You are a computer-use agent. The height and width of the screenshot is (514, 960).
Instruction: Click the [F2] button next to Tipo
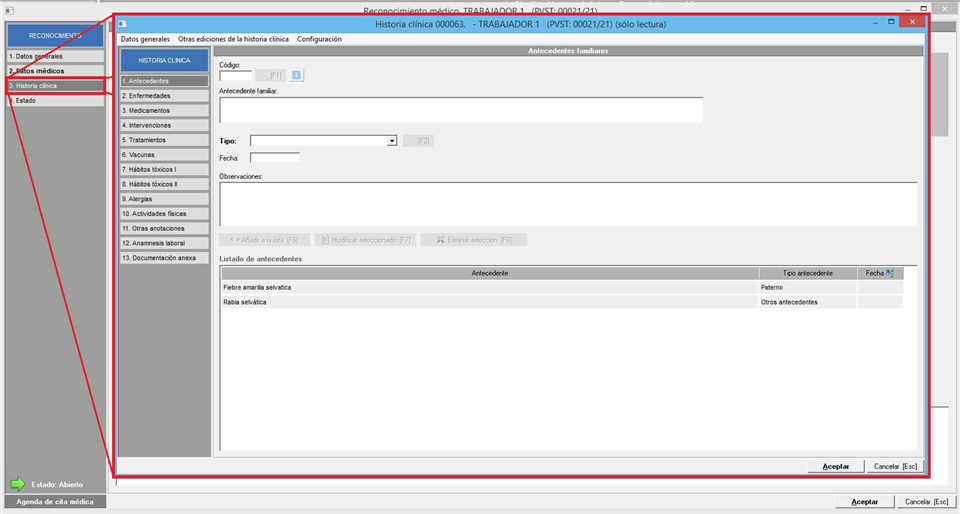[418, 141]
